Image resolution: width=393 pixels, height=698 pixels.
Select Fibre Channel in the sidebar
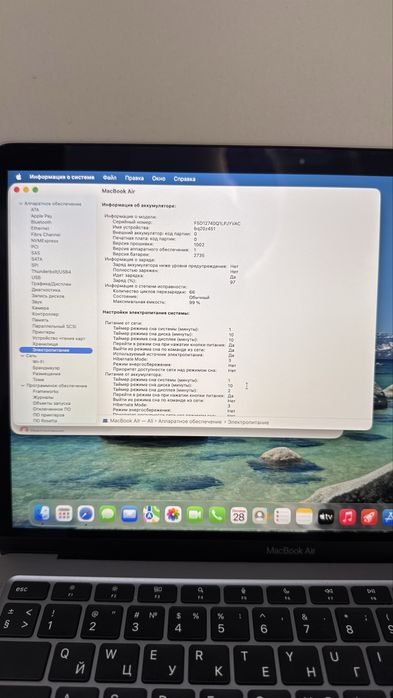pos(46,235)
